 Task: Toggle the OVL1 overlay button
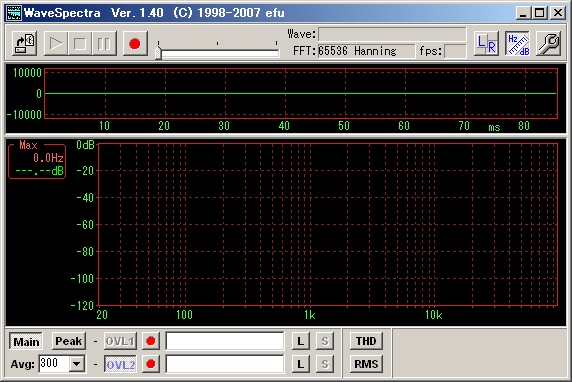coord(120,341)
